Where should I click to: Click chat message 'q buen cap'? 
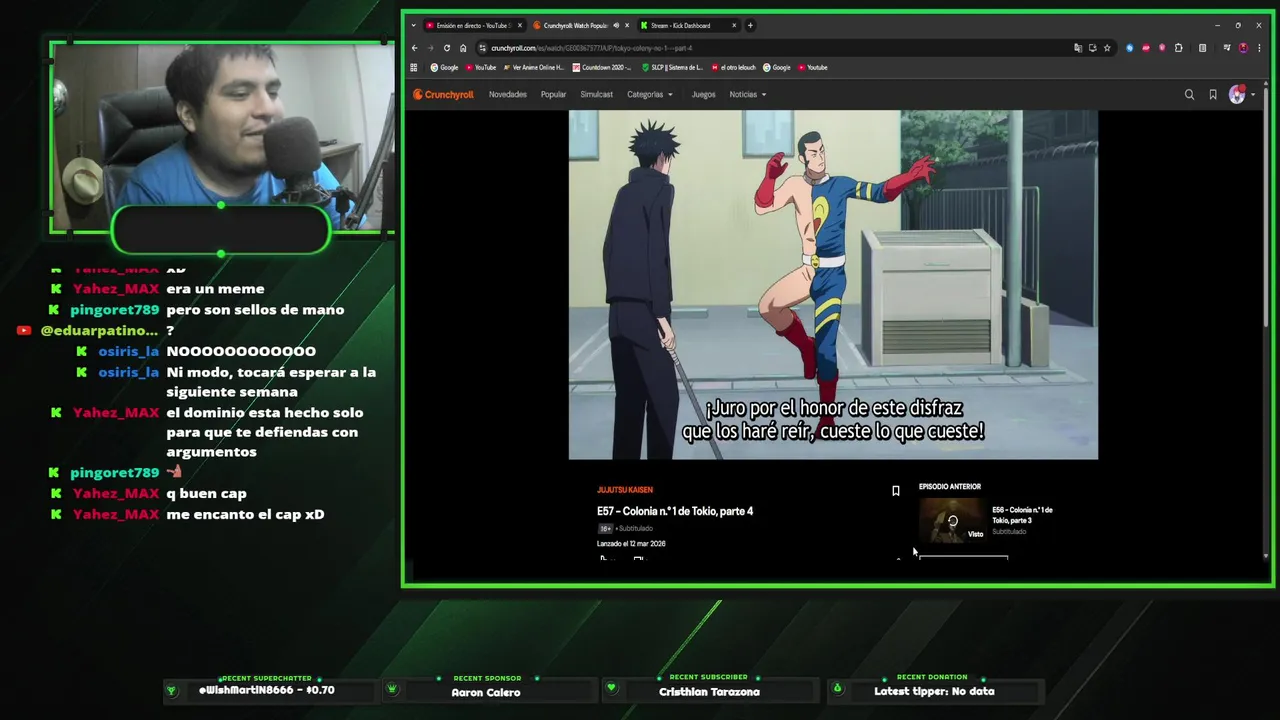[x=206, y=493]
